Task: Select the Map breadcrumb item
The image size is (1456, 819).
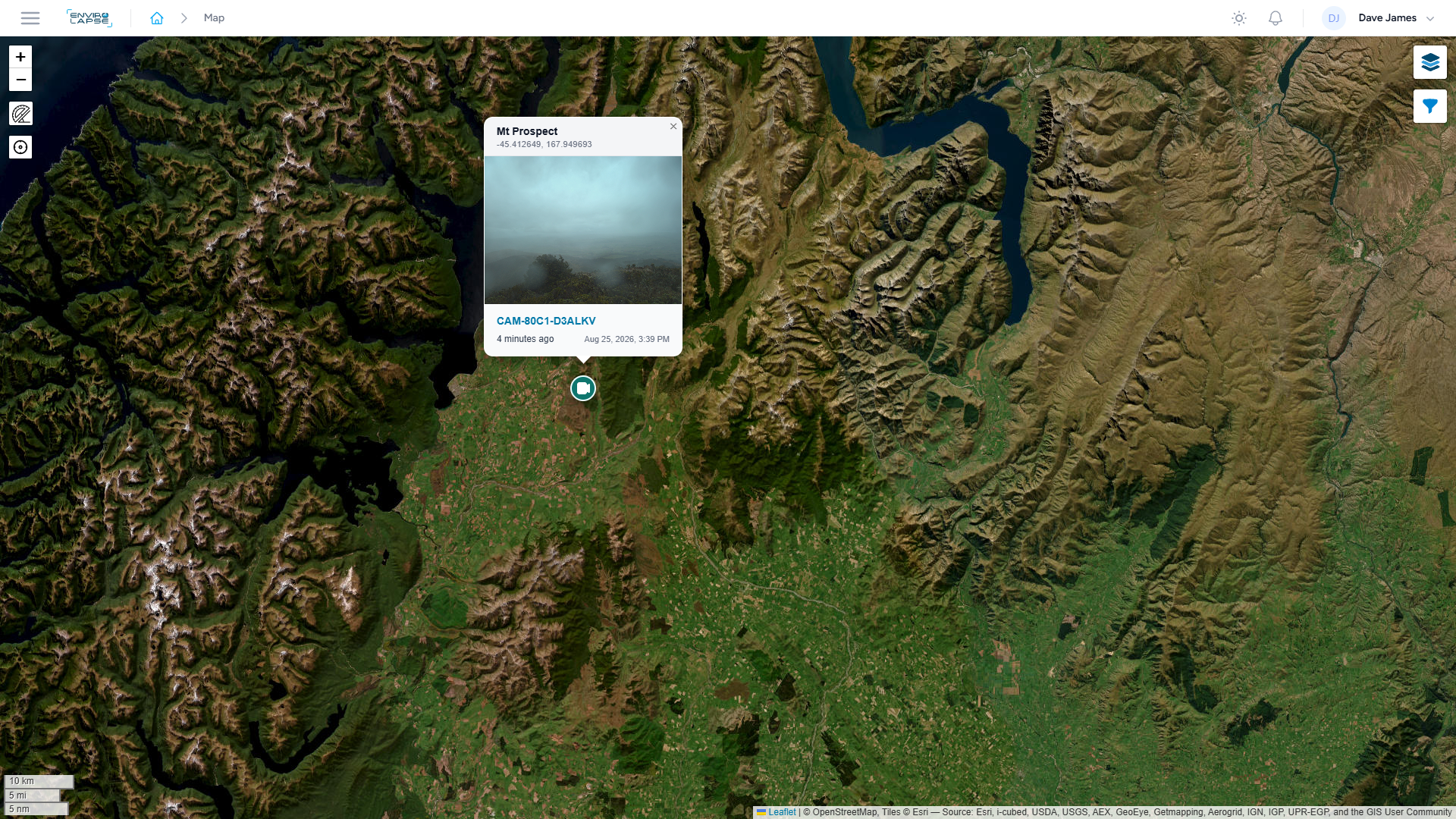Action: 214,18
